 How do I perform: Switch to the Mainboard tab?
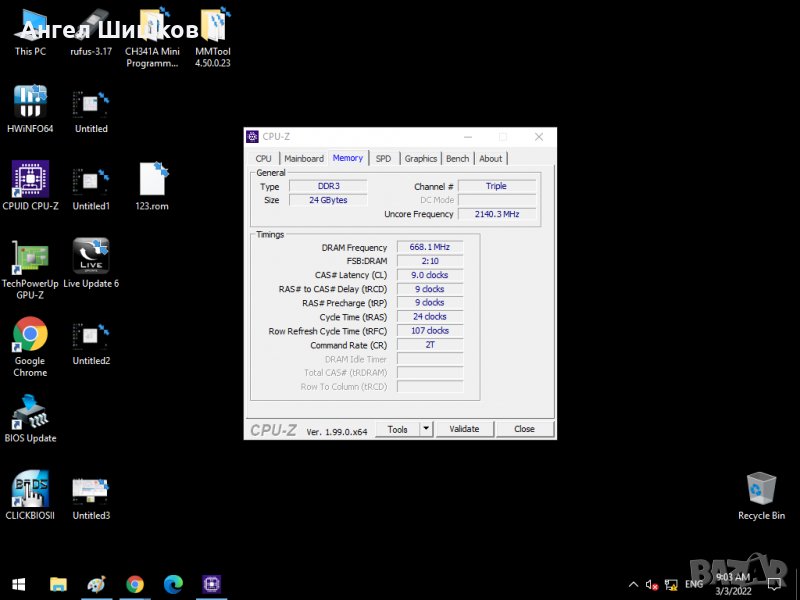point(303,158)
